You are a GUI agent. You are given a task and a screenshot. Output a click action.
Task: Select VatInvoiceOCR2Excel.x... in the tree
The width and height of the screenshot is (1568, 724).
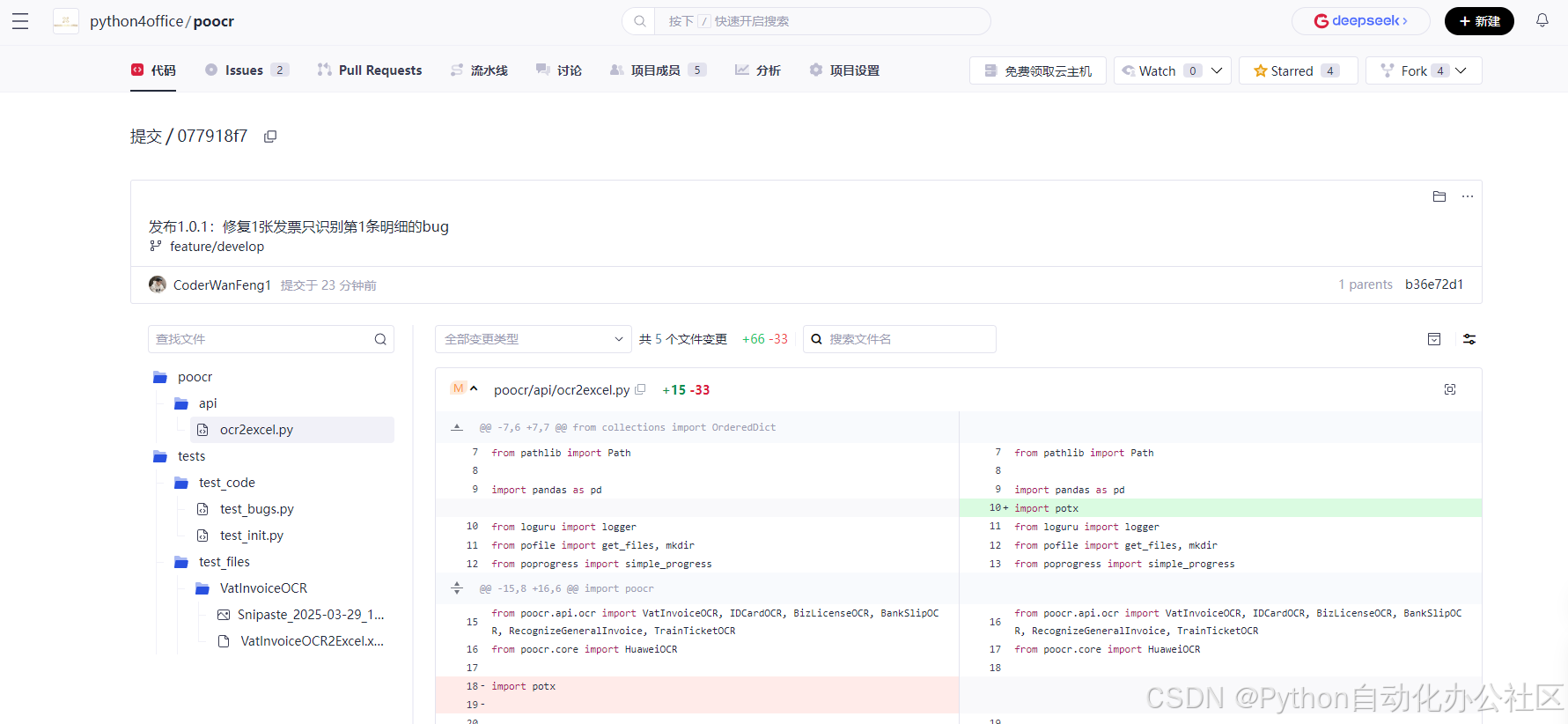click(312, 641)
